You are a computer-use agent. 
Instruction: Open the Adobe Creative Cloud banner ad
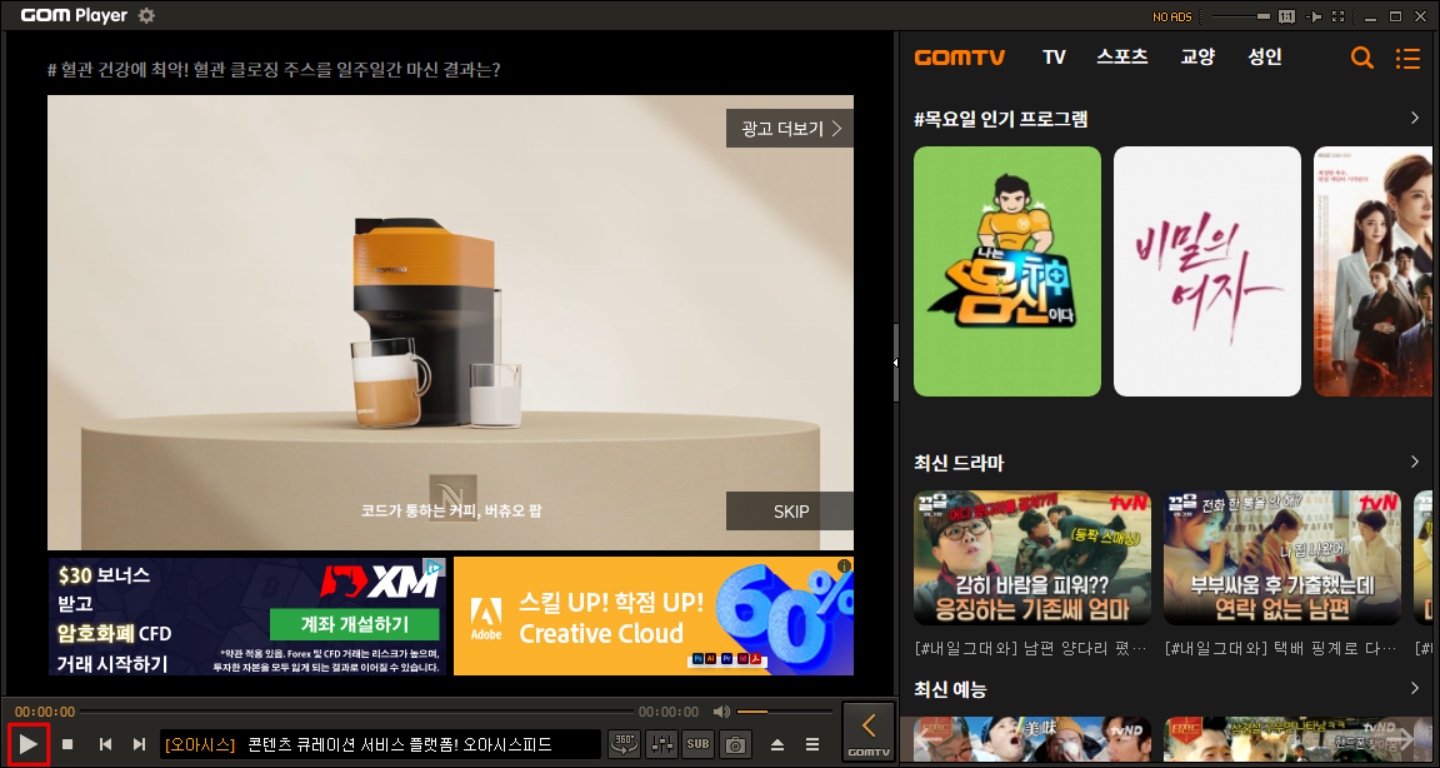pos(653,616)
